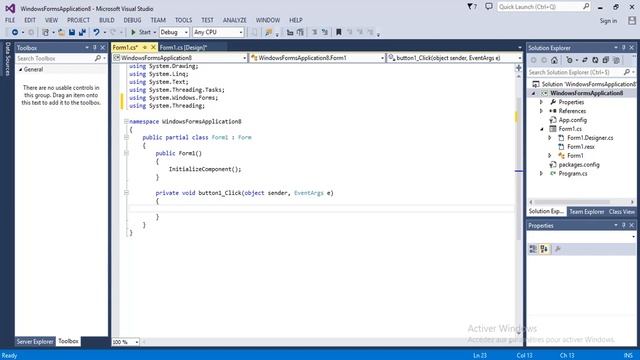The image size is (640, 360).
Task: Click the account avatar icon next to Sign in
Action: (x=631, y=20)
